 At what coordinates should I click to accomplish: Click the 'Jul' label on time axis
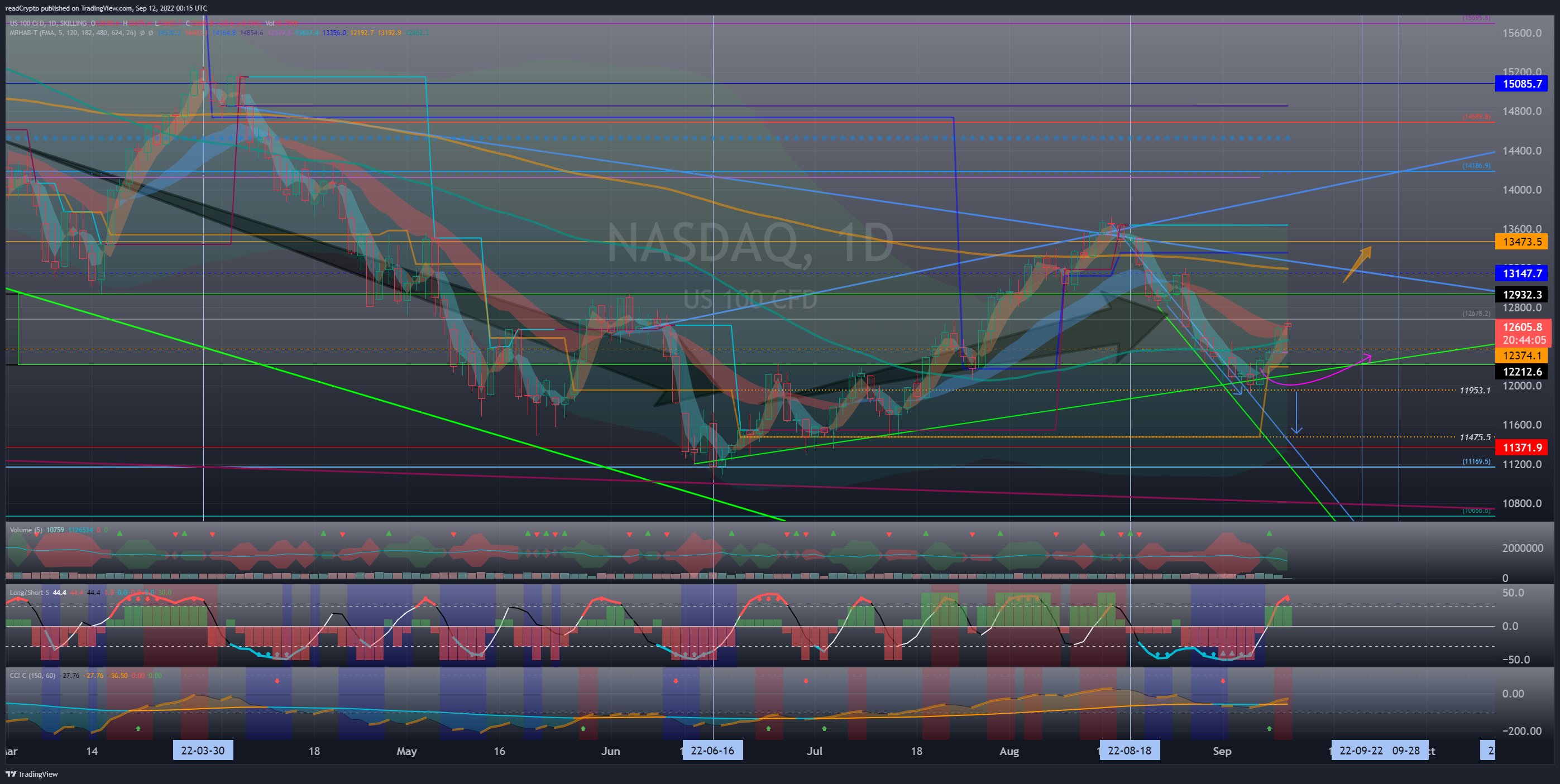pyautogui.click(x=815, y=751)
